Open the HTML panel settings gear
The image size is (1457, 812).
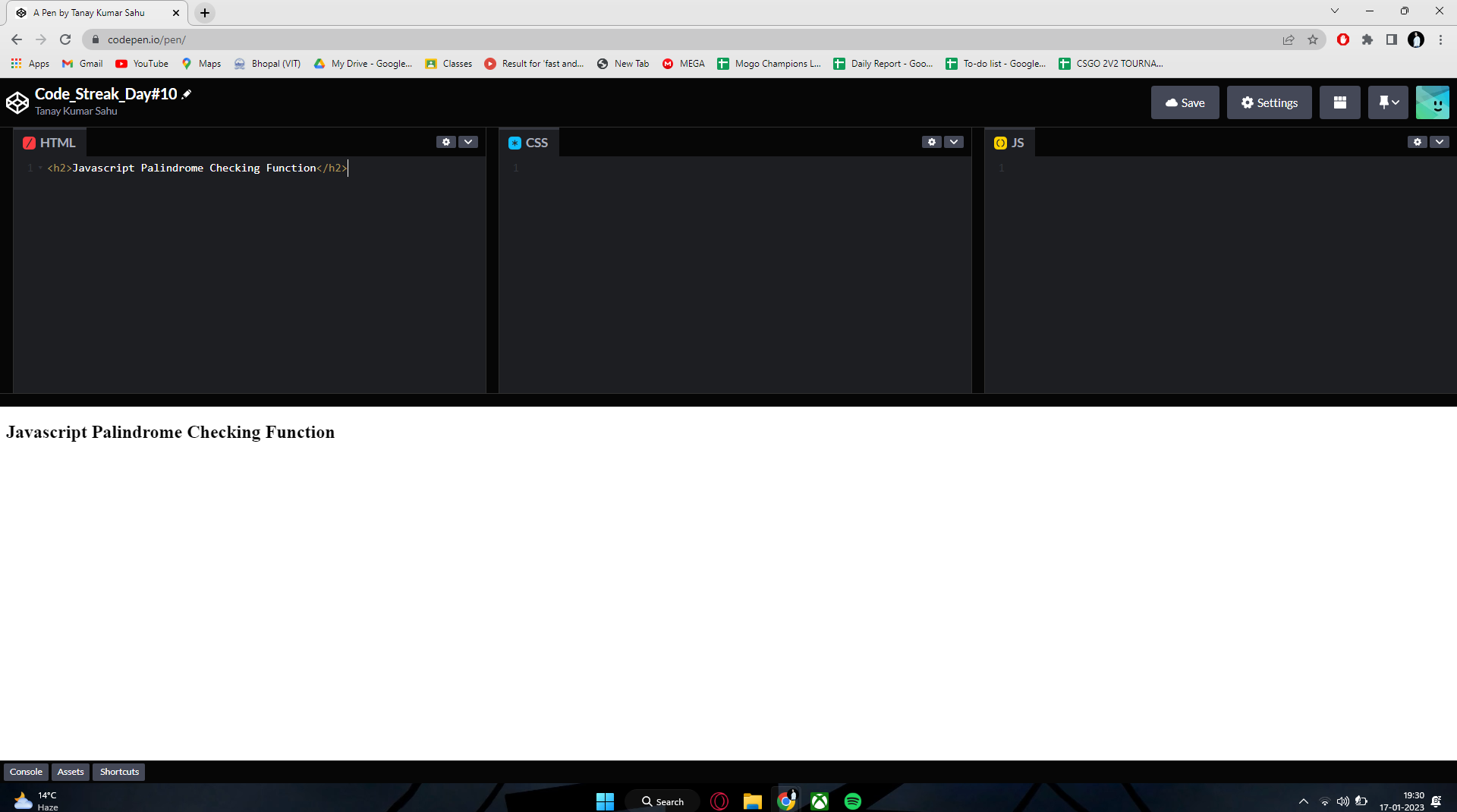(445, 142)
